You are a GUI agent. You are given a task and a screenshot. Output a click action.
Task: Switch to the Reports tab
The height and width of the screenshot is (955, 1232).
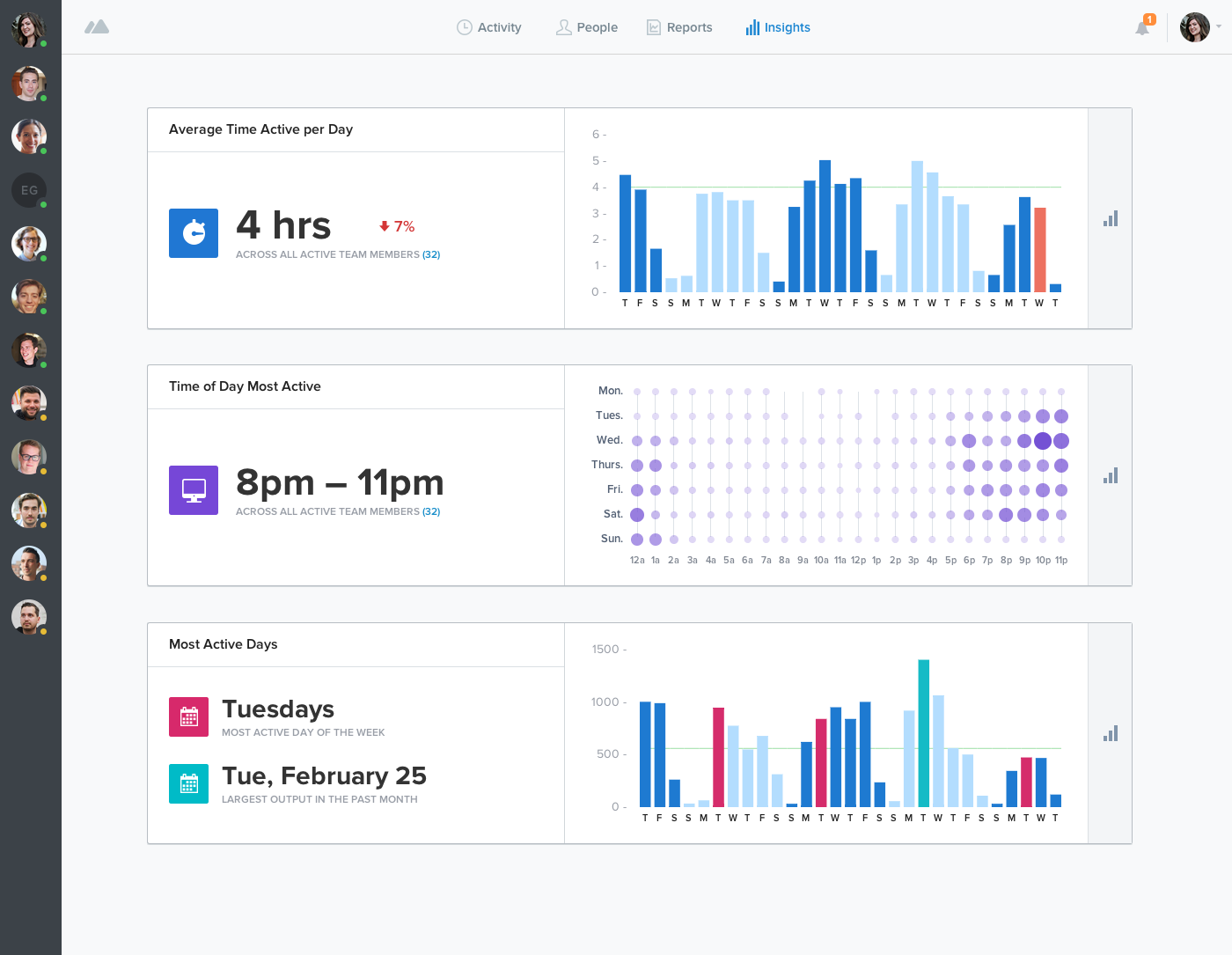[x=679, y=27]
